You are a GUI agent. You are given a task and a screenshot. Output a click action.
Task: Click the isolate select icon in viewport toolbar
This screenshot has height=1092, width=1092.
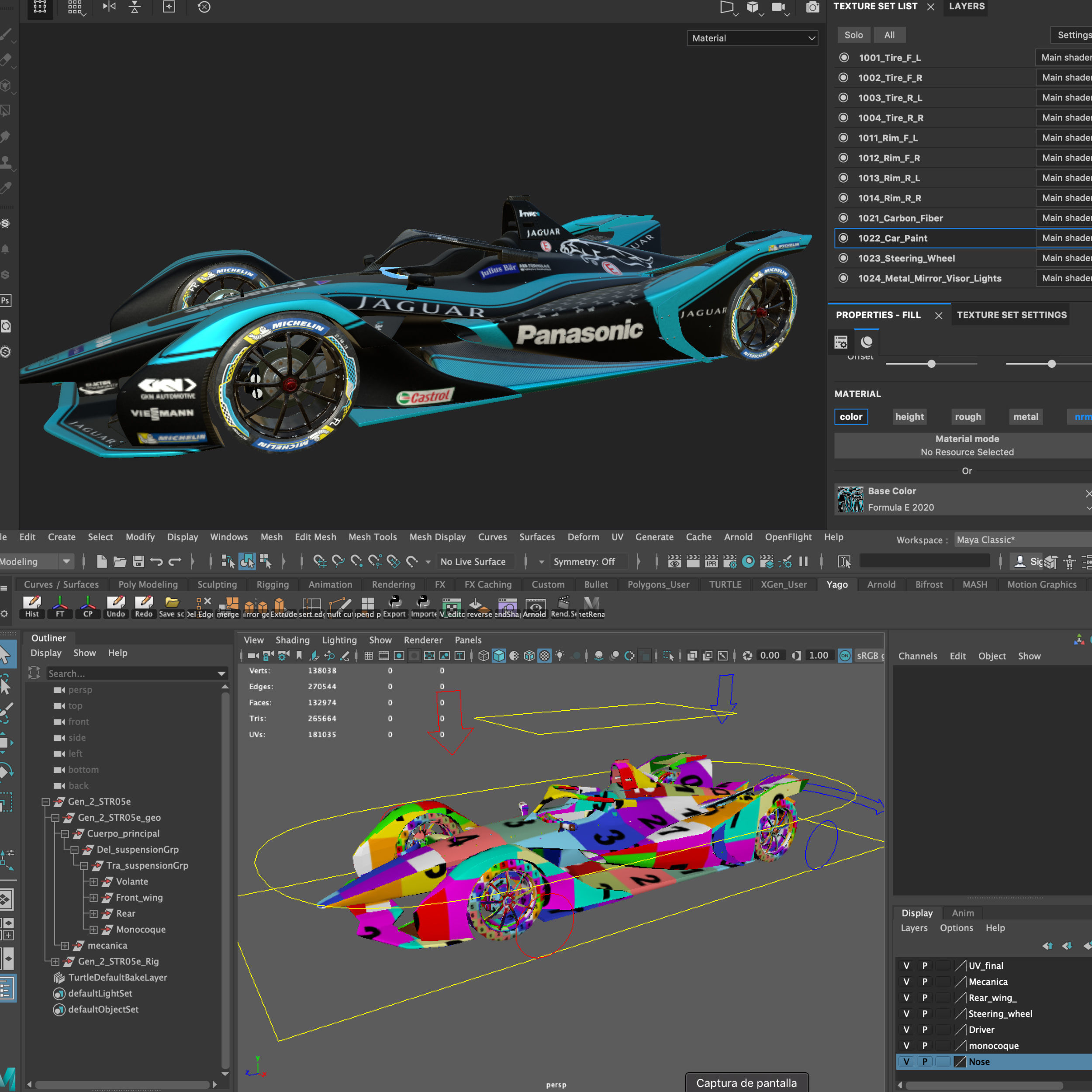pos(669,656)
